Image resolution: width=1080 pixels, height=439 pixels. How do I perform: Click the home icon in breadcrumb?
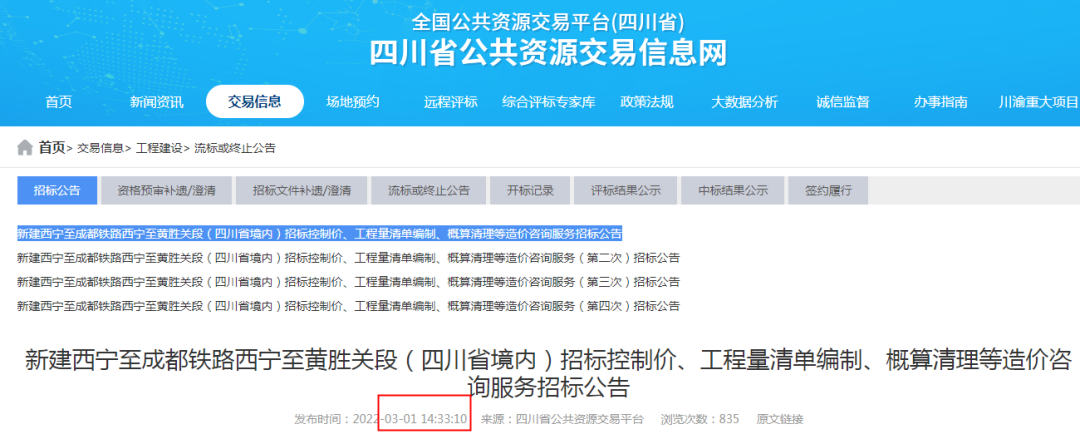pos(25,147)
